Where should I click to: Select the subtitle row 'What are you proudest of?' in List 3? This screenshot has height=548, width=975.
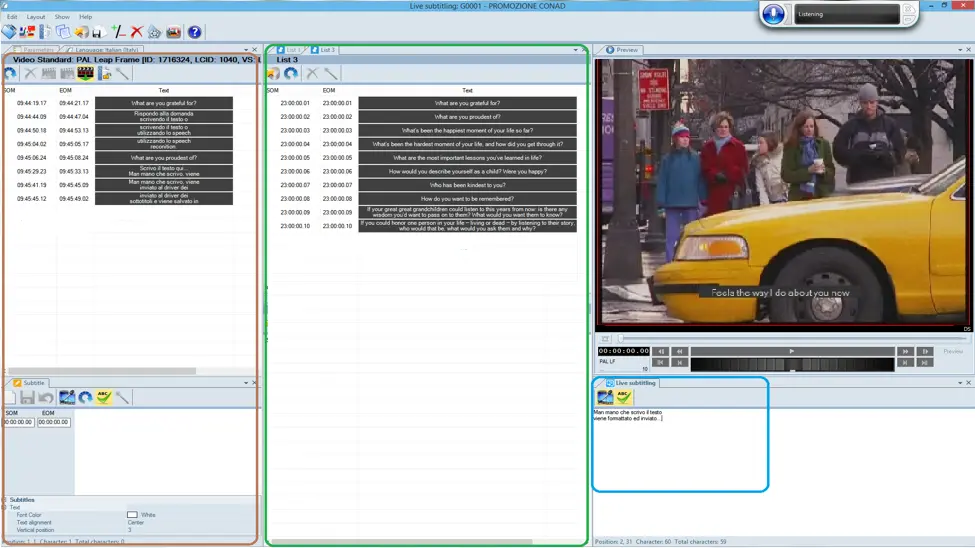click(x=467, y=117)
